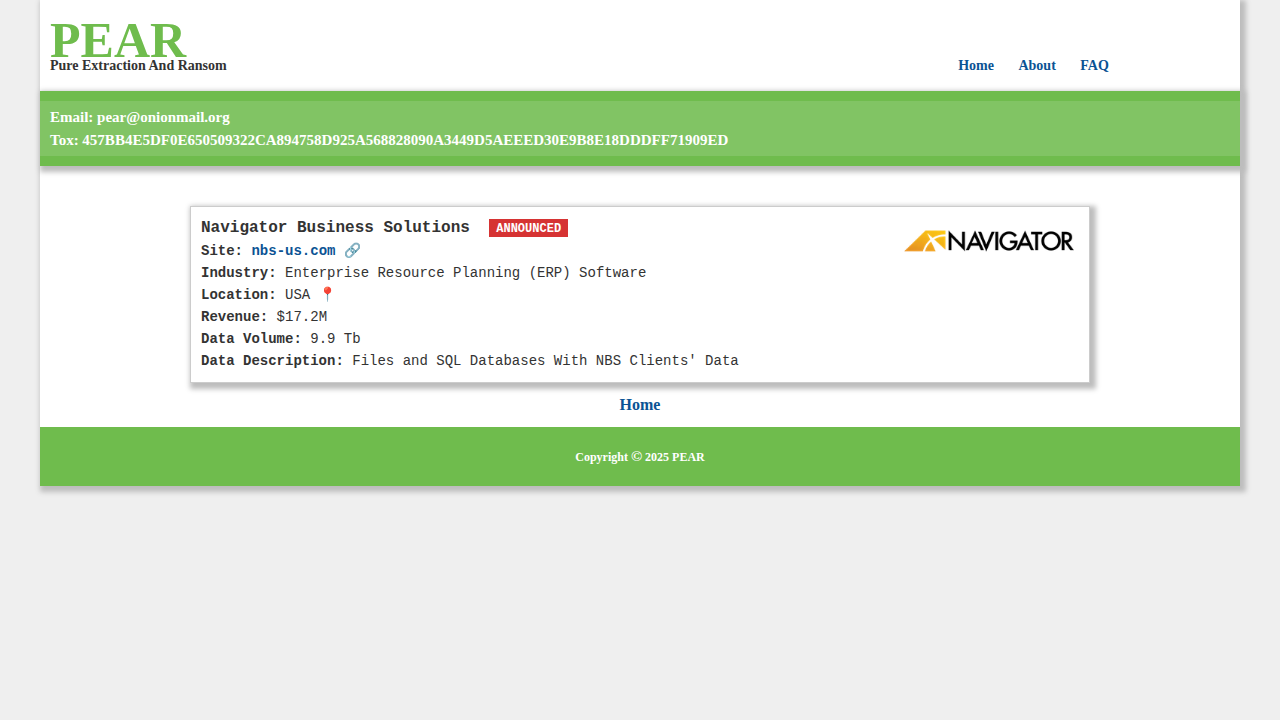Click the Home link below the card

[639, 405]
